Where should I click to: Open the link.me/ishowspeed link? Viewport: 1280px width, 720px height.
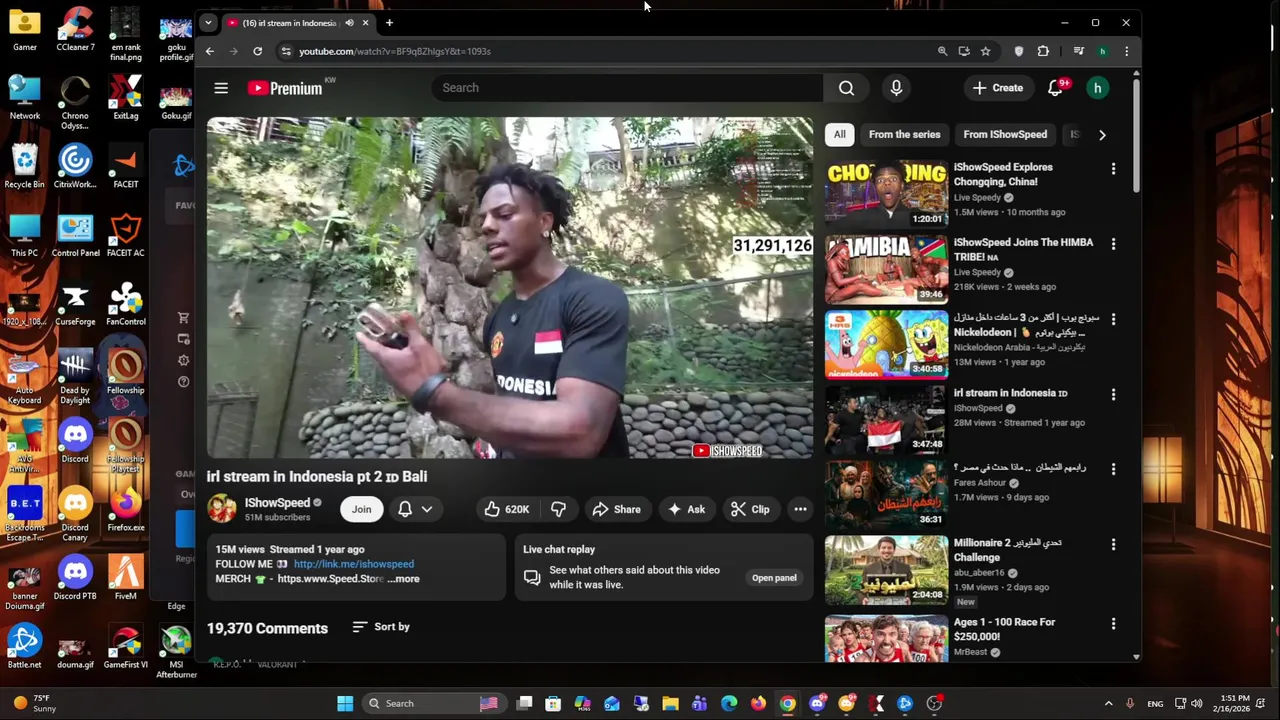[353, 564]
